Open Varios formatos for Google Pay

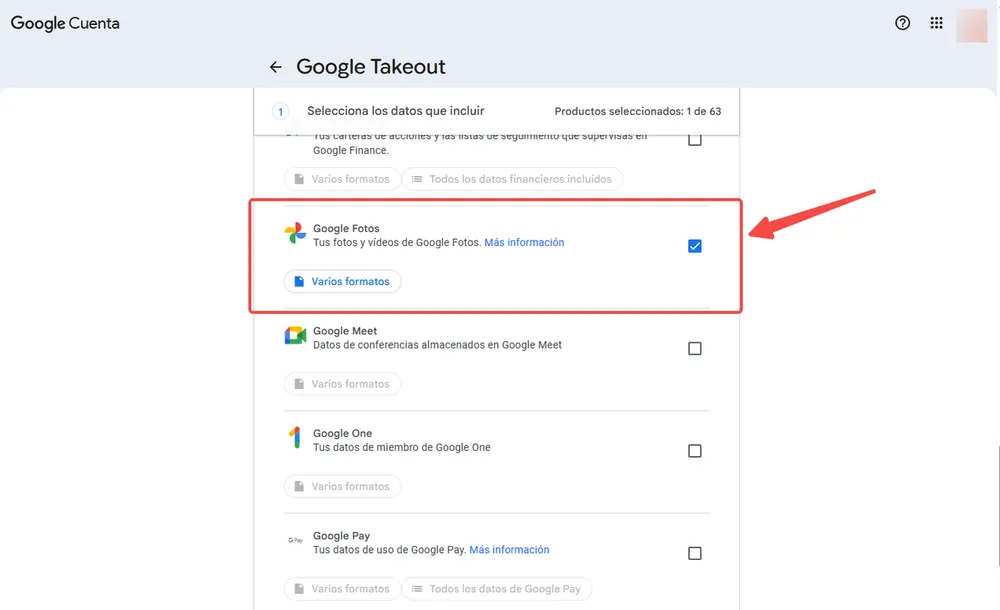click(342, 589)
